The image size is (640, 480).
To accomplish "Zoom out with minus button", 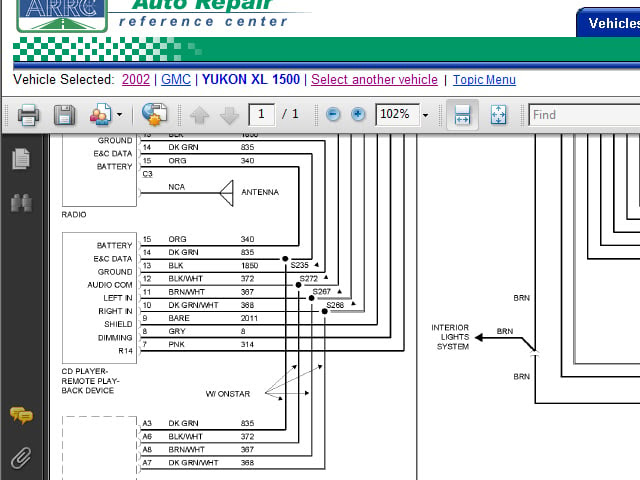I will [333, 114].
